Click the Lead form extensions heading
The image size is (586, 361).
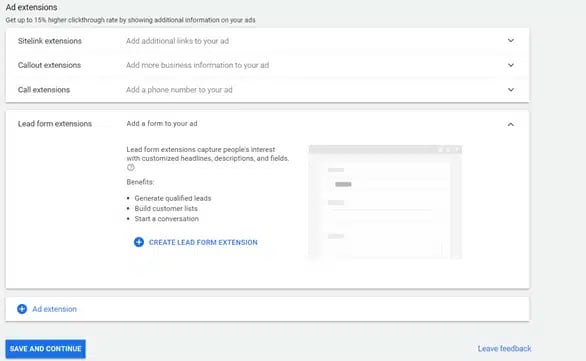click(x=55, y=124)
